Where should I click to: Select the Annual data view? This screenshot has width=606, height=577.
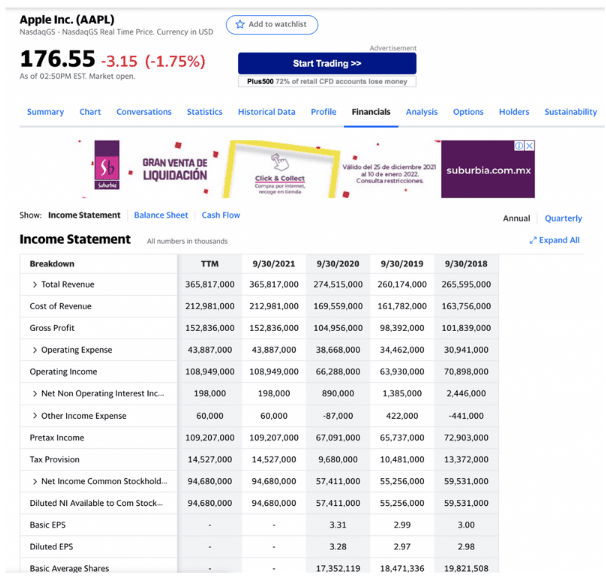point(516,218)
